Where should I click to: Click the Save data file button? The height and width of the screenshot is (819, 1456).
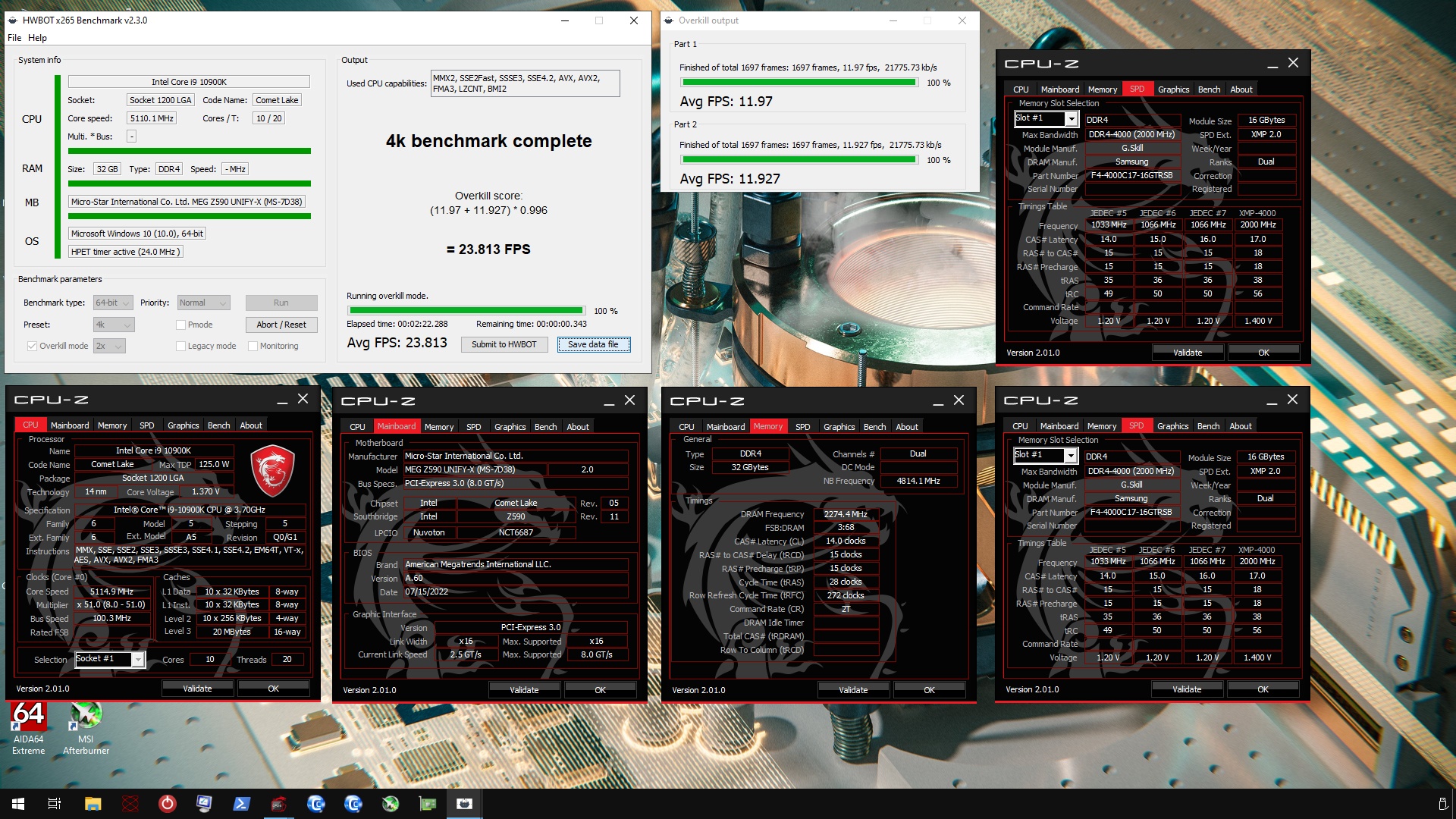point(593,344)
